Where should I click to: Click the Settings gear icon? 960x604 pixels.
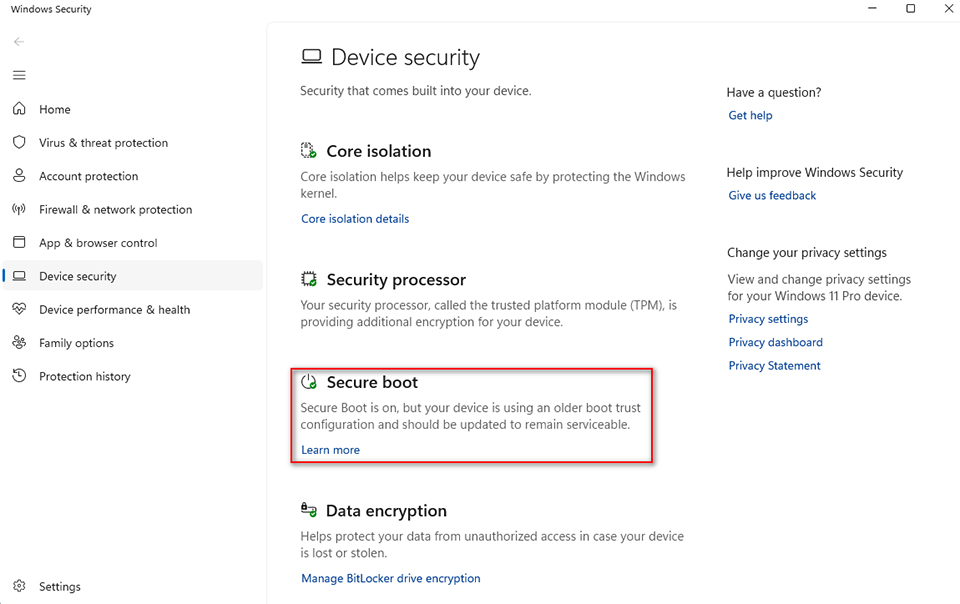tap(19, 586)
